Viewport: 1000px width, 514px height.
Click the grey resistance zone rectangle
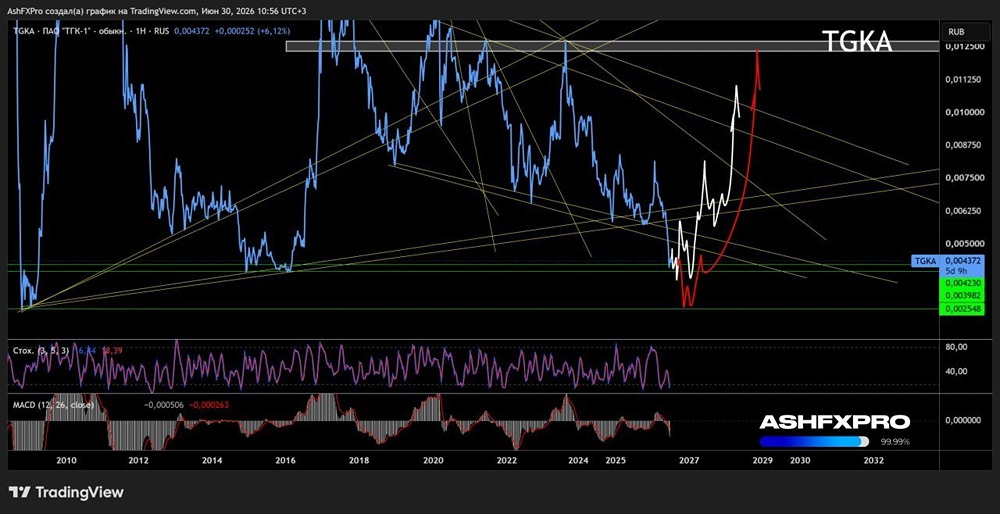(612, 47)
